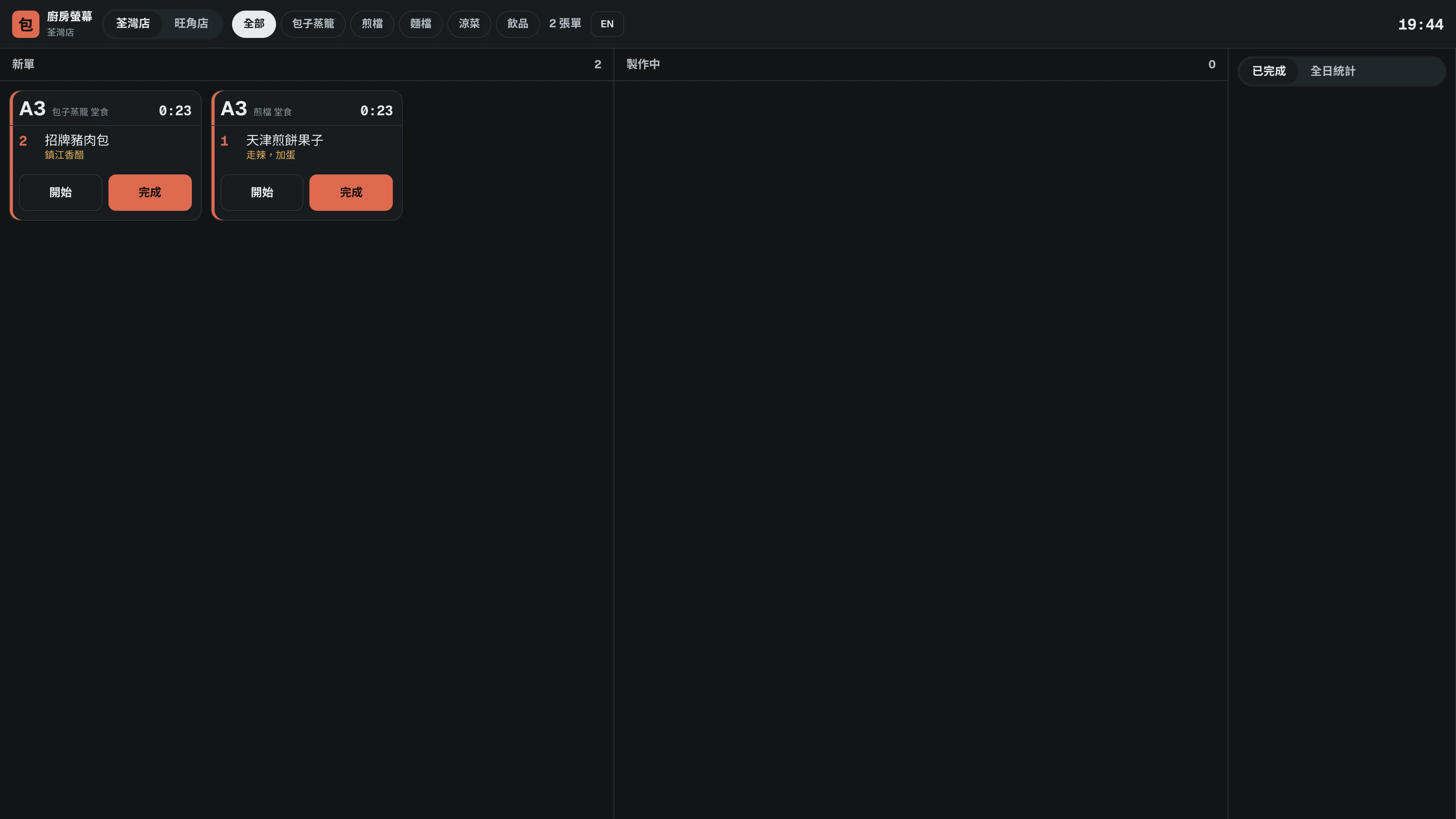Click the 廚房螢幕 title text
This screenshot has height=819, width=1456.
pyautogui.click(x=69, y=16)
